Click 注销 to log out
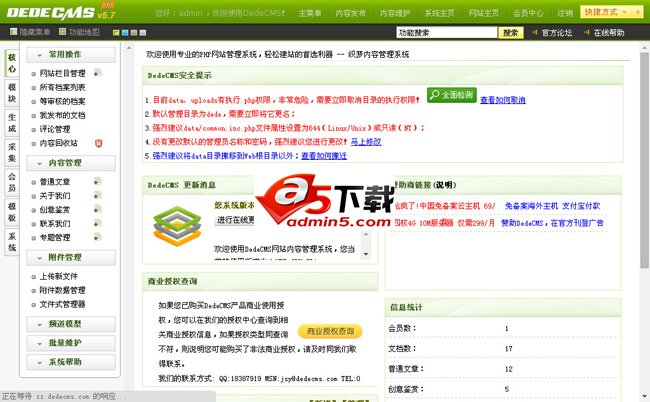 coord(565,13)
